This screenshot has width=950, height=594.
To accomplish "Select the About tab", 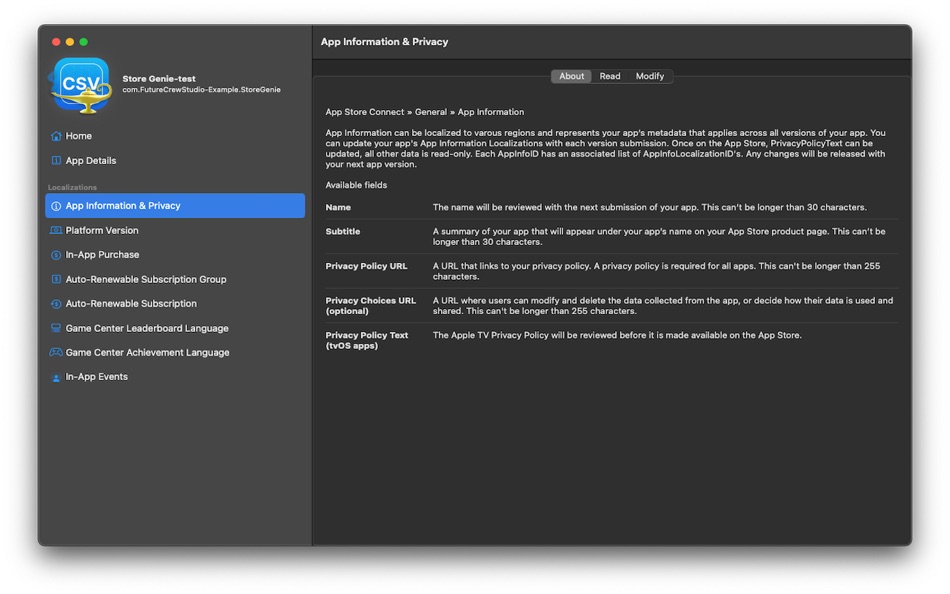I will [570, 75].
